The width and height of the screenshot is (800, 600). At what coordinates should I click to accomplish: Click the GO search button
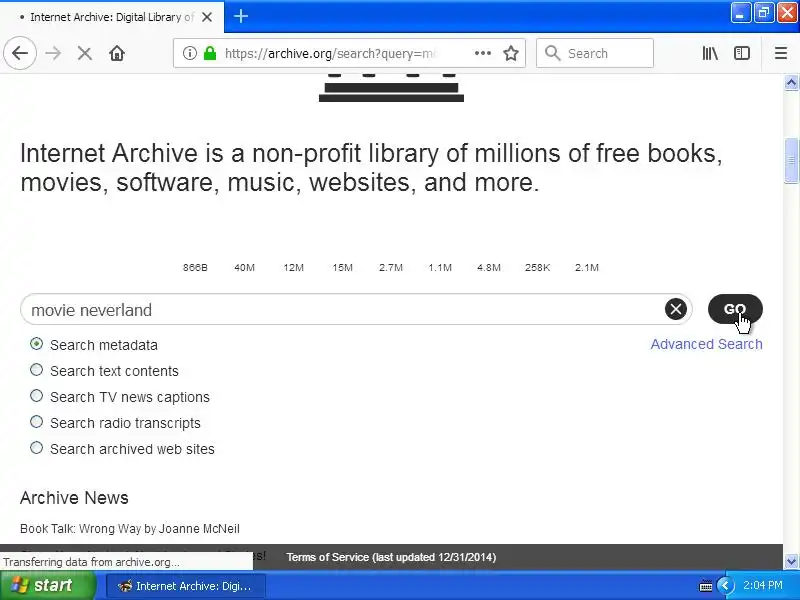coord(735,309)
